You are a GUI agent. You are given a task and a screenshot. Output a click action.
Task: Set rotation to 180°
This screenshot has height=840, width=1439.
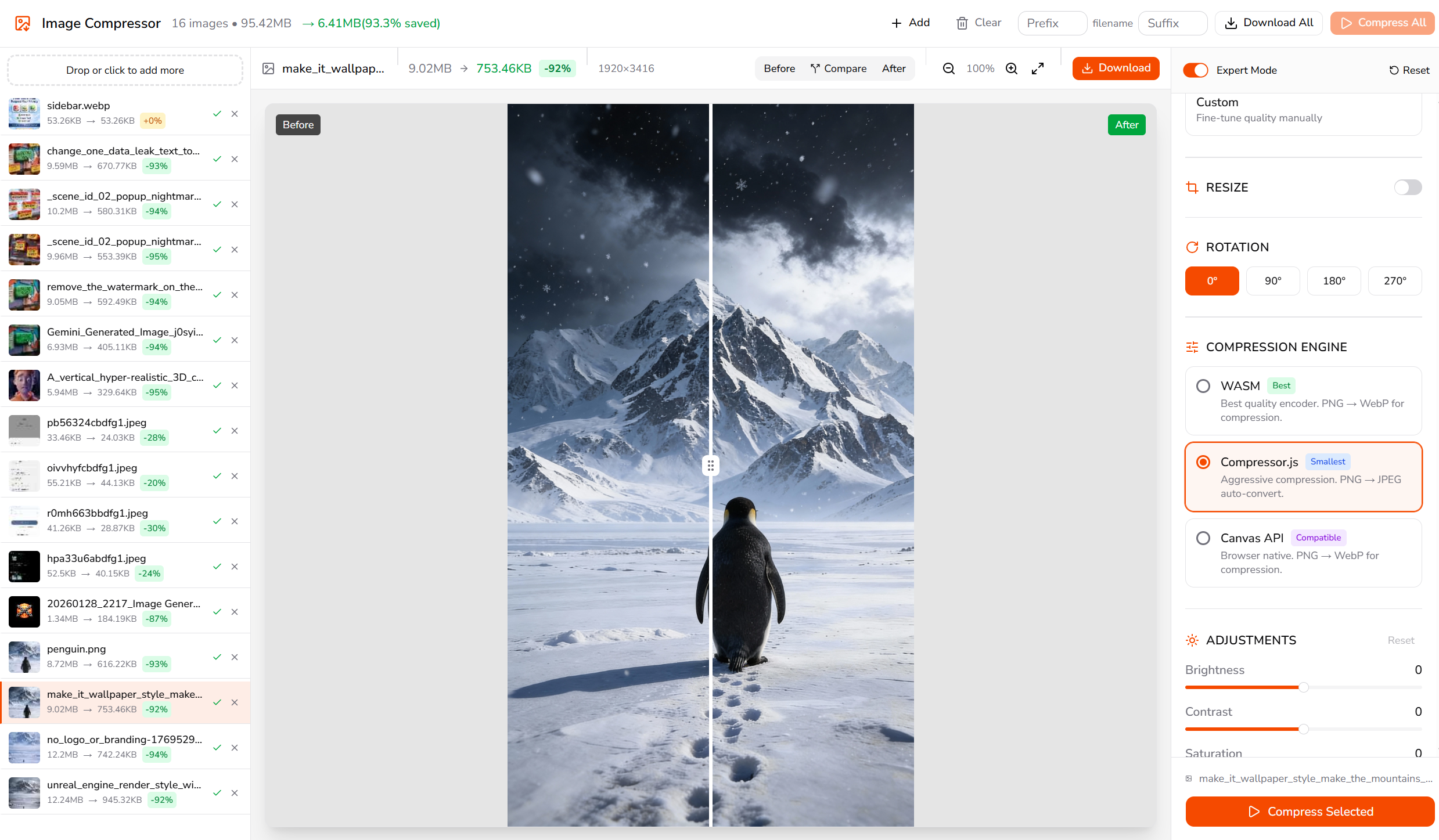pos(1334,281)
